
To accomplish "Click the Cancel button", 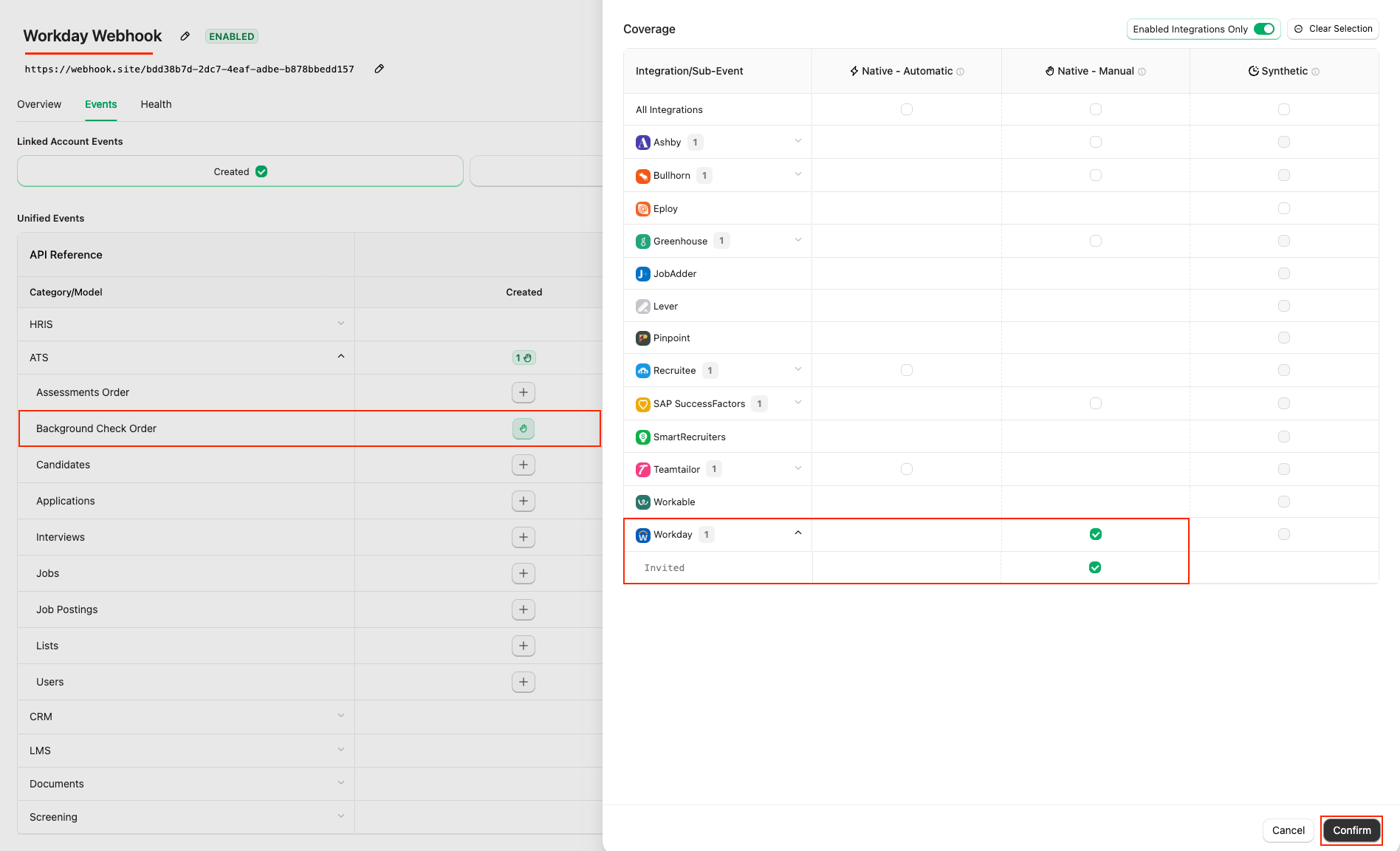I will (1289, 830).
